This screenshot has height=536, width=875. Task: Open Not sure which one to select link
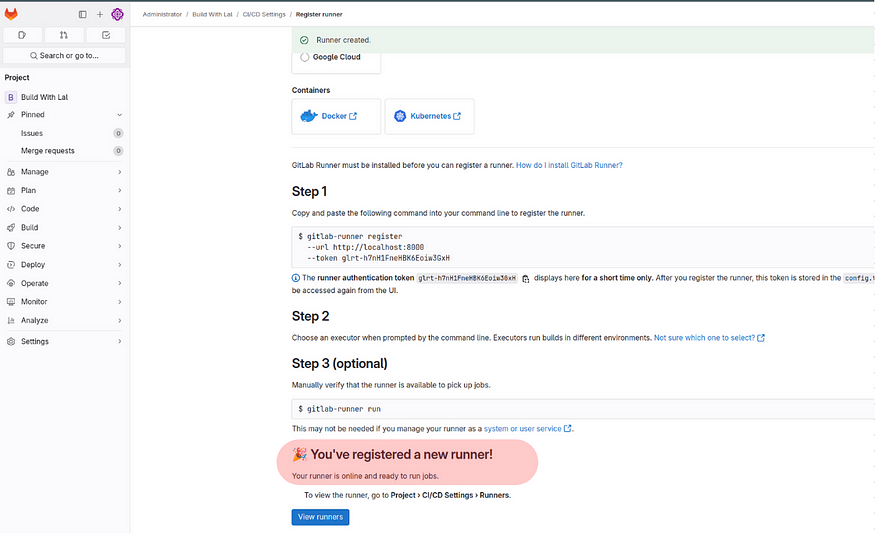[709, 338]
